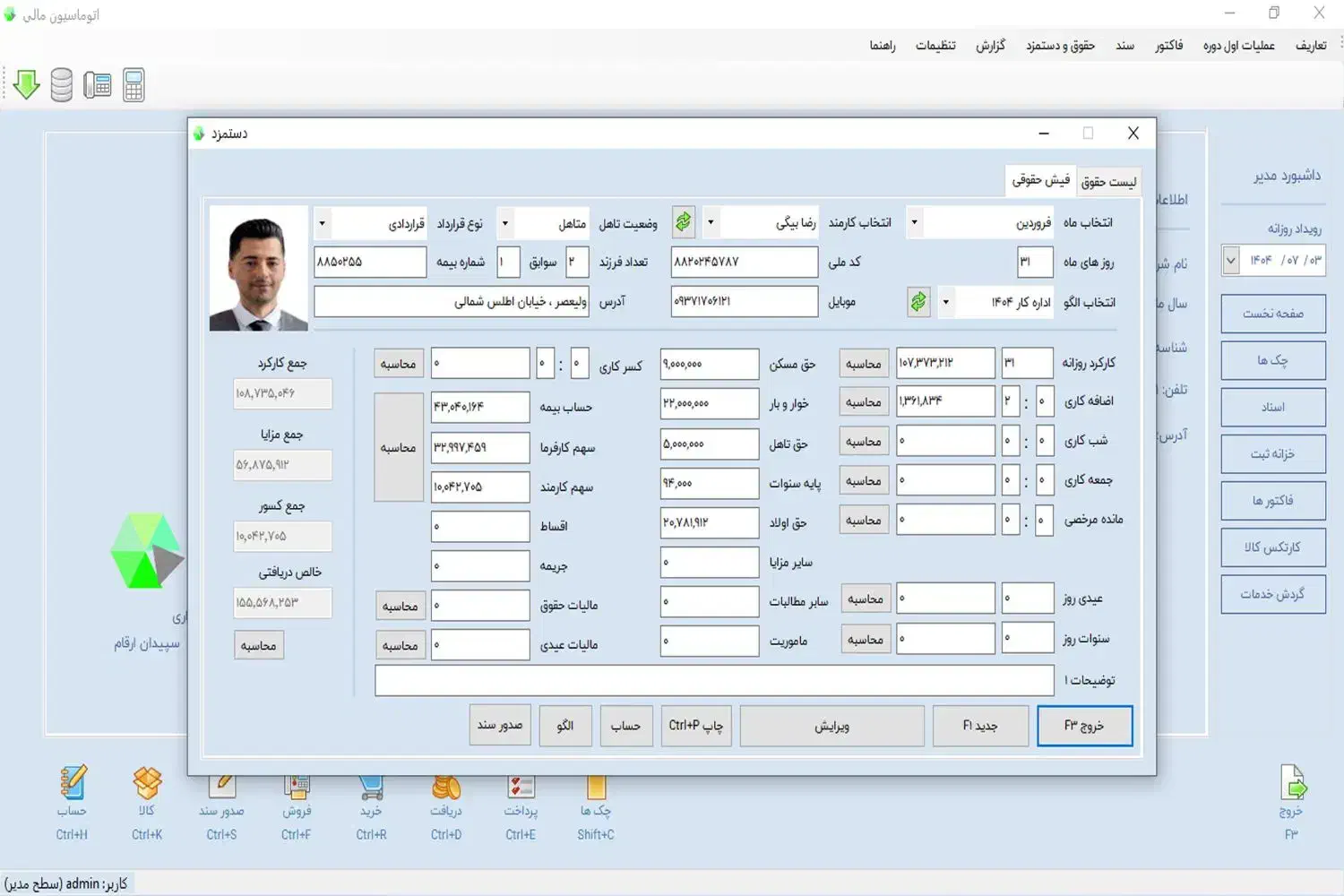Click the employee photo thumbnail

pyautogui.click(x=259, y=269)
